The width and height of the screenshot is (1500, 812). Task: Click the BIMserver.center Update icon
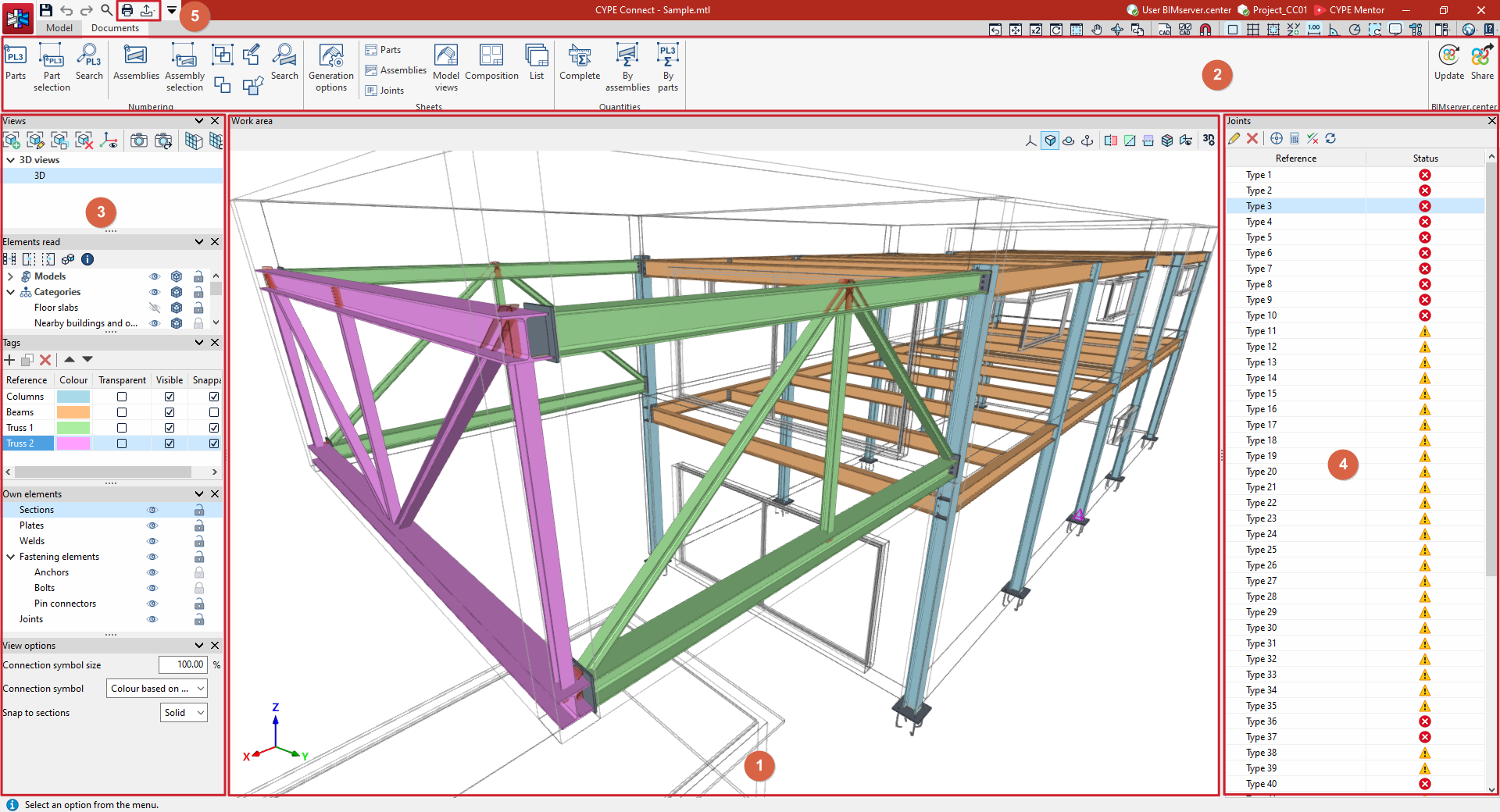pyautogui.click(x=1449, y=62)
